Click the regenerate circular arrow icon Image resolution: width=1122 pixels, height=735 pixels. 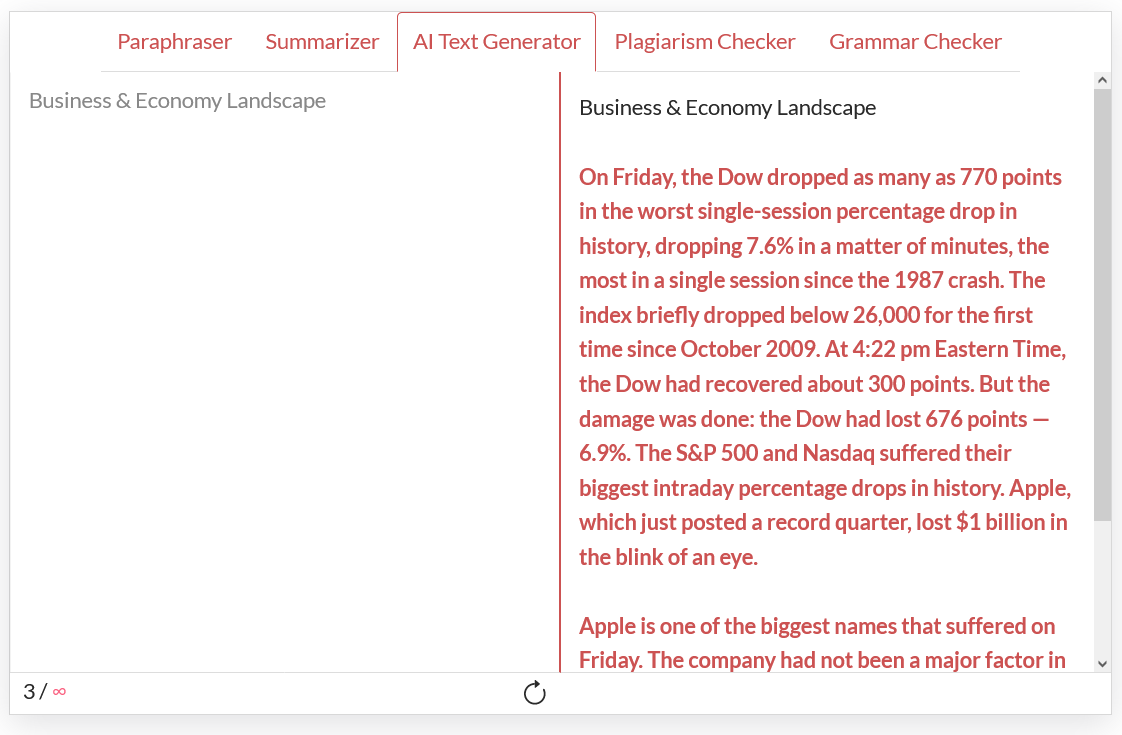[535, 692]
